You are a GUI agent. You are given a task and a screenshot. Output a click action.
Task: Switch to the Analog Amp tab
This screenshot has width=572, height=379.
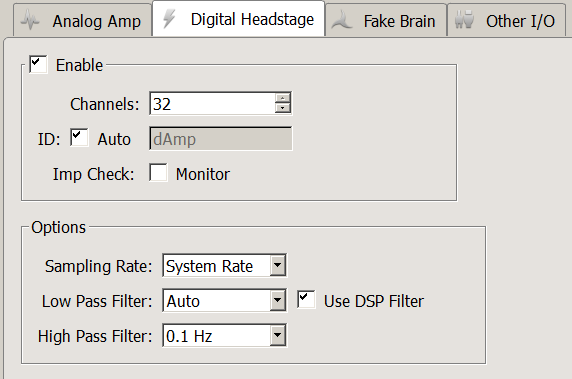[x=83, y=20]
